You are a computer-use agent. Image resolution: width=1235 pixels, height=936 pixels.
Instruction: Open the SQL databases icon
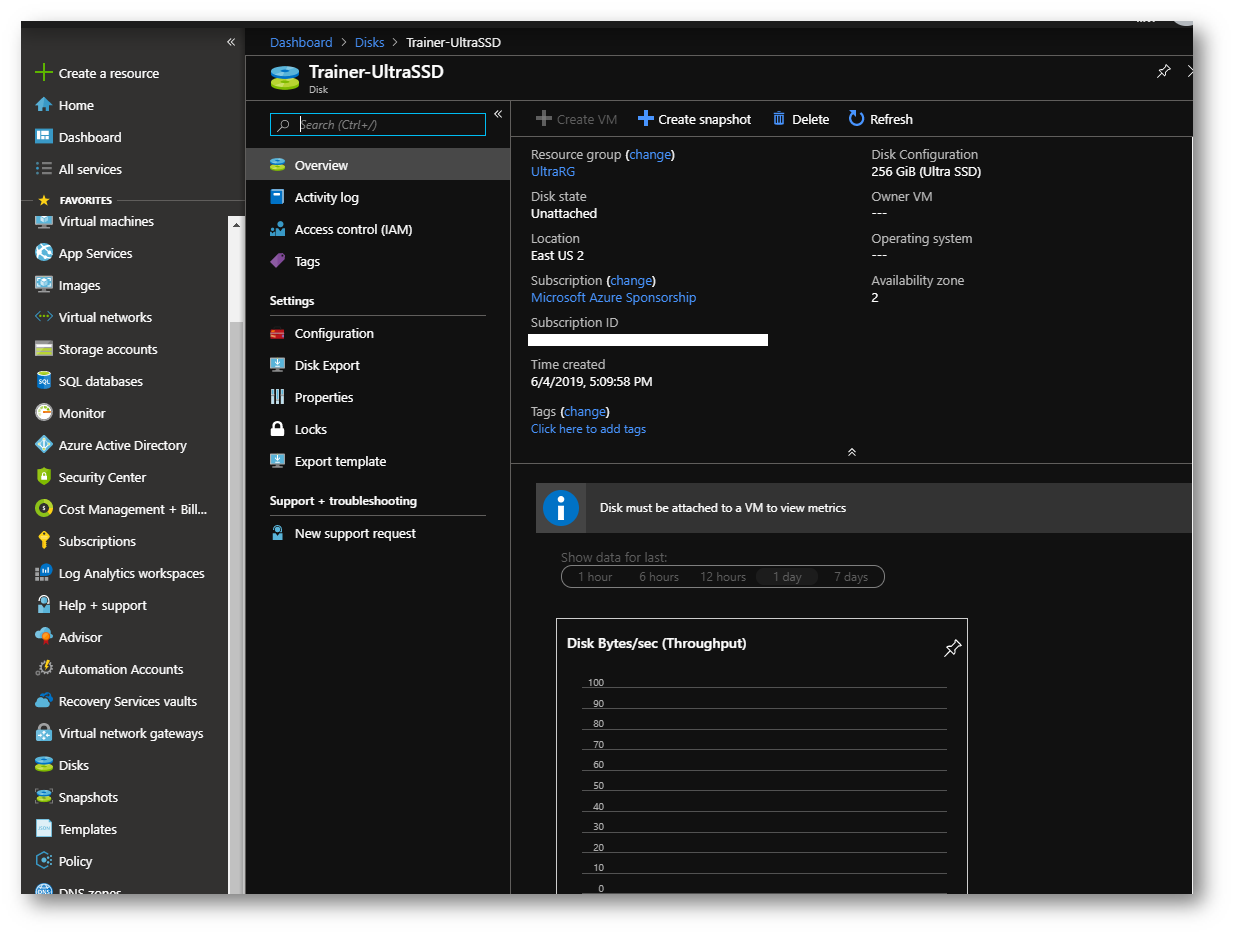pyautogui.click(x=43, y=381)
